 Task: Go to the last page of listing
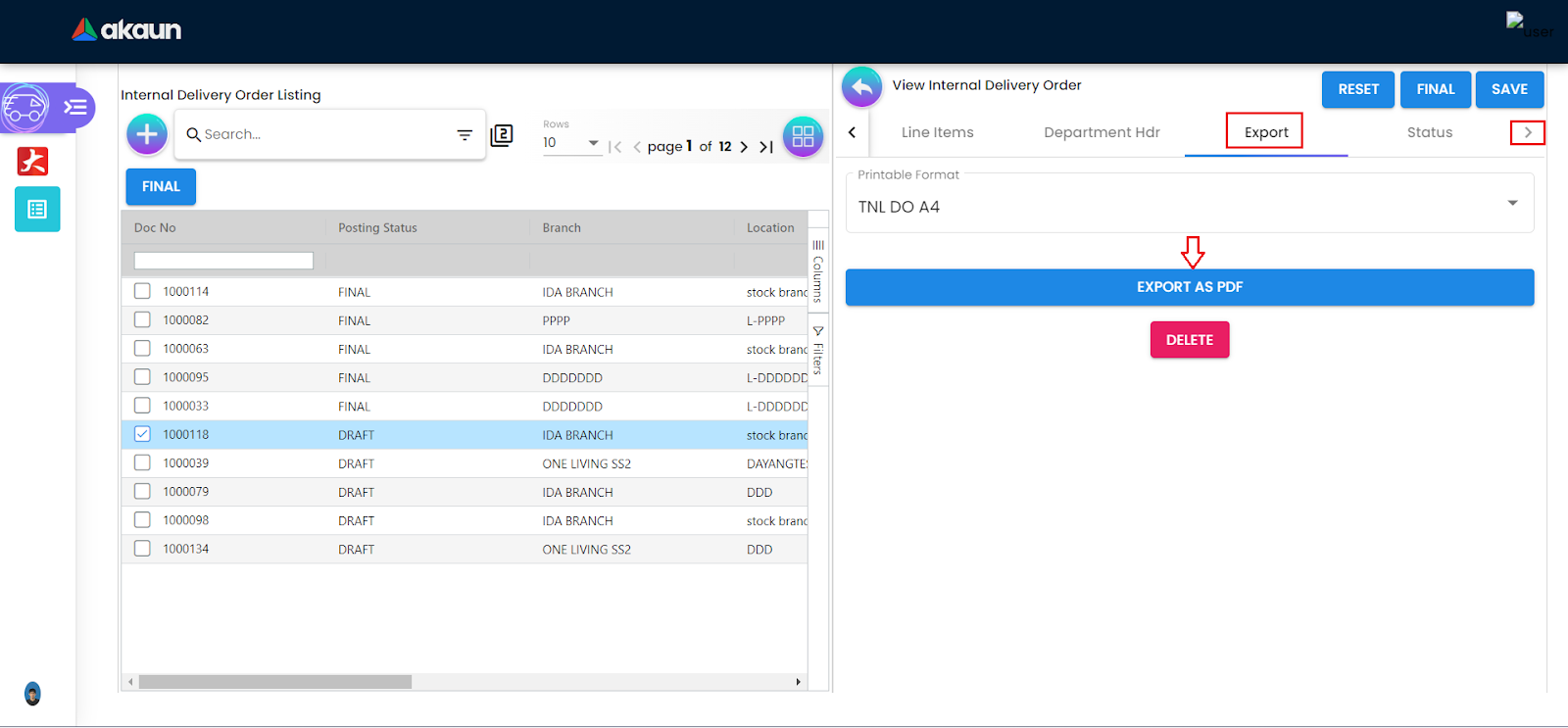[766, 147]
